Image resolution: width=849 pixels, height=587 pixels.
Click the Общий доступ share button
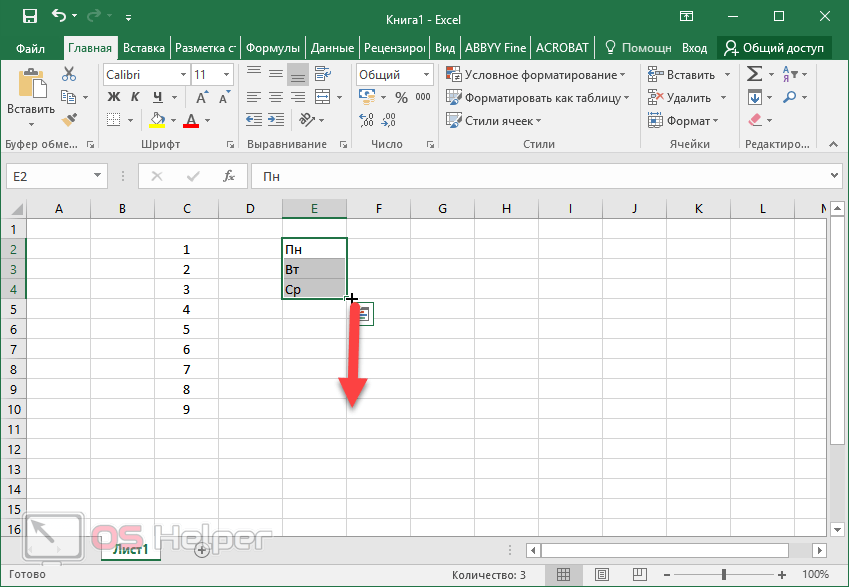click(774, 48)
